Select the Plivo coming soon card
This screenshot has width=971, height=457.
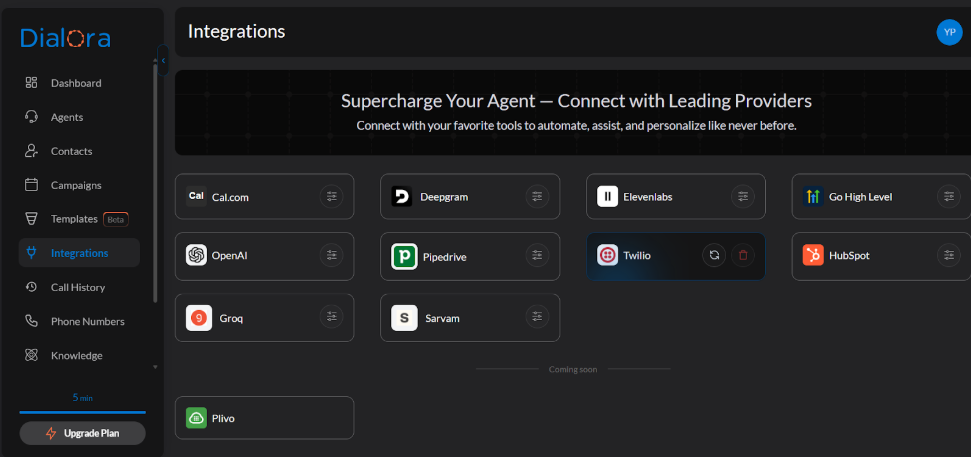264,417
